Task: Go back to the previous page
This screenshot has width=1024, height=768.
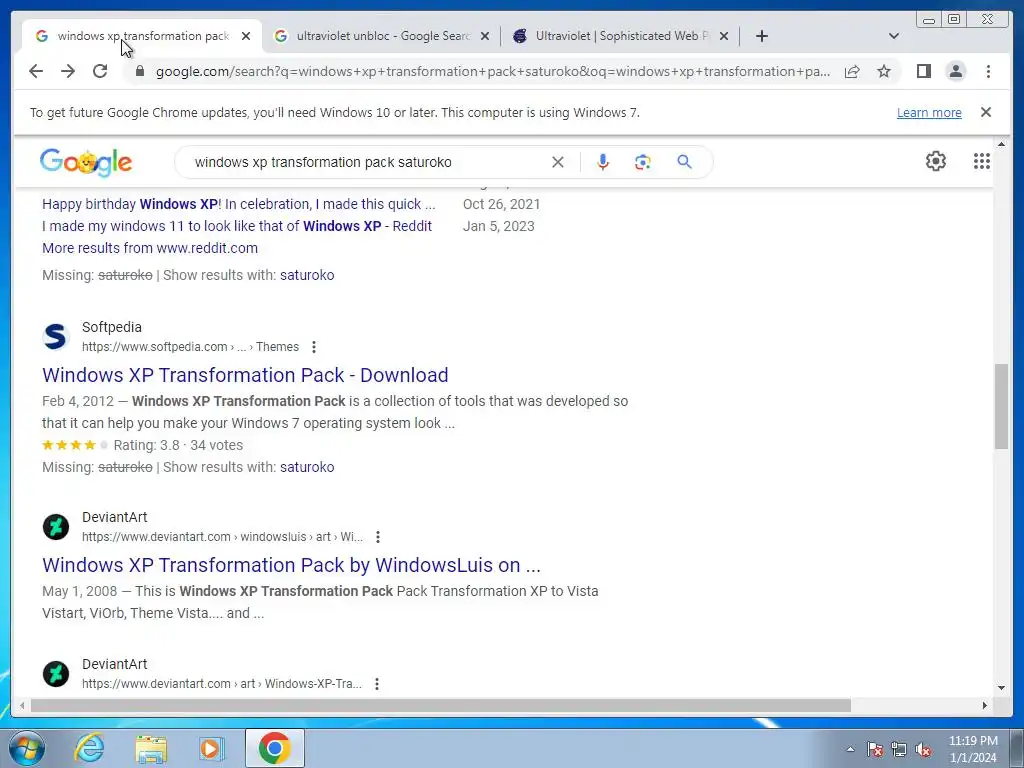Action: pyautogui.click(x=36, y=71)
